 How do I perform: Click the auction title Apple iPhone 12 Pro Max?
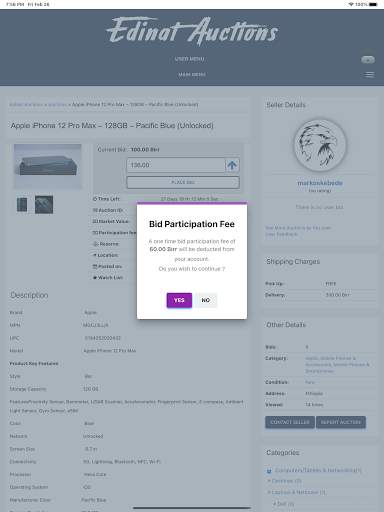[112, 126]
